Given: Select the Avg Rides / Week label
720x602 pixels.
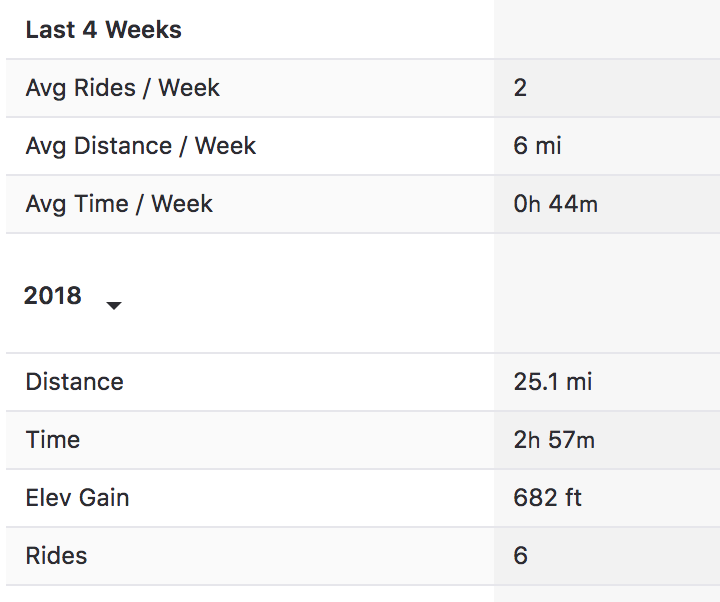Looking at the screenshot, I should (123, 88).
